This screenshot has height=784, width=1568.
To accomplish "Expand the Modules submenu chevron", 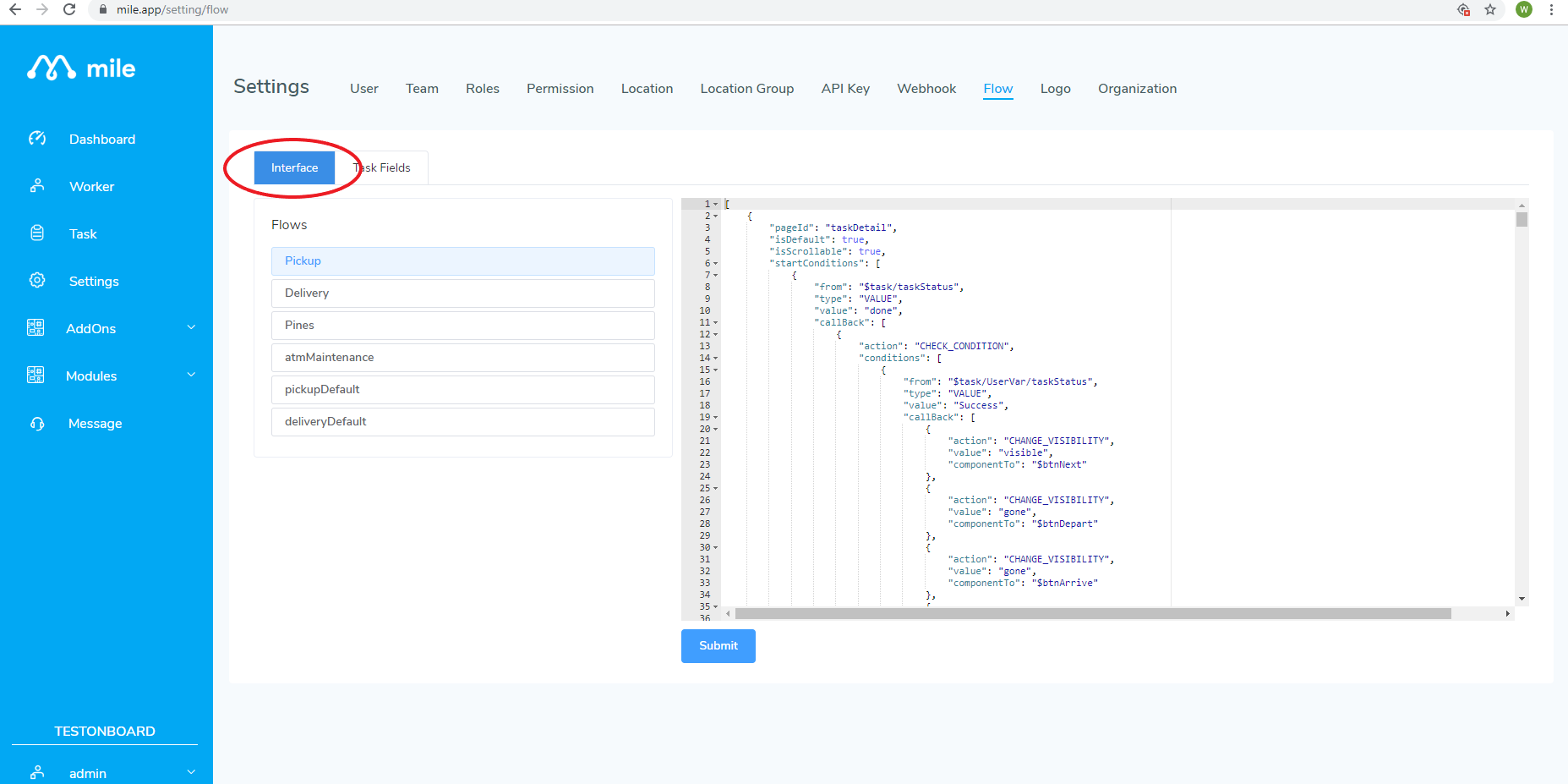I will point(191,375).
